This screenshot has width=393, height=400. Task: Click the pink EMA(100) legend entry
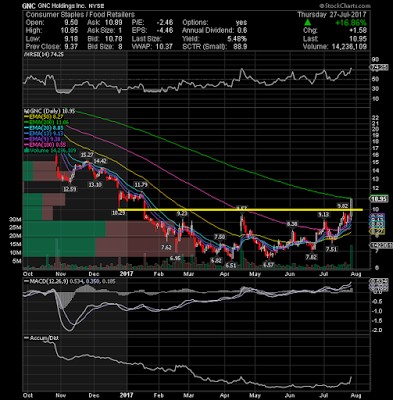tap(44, 145)
